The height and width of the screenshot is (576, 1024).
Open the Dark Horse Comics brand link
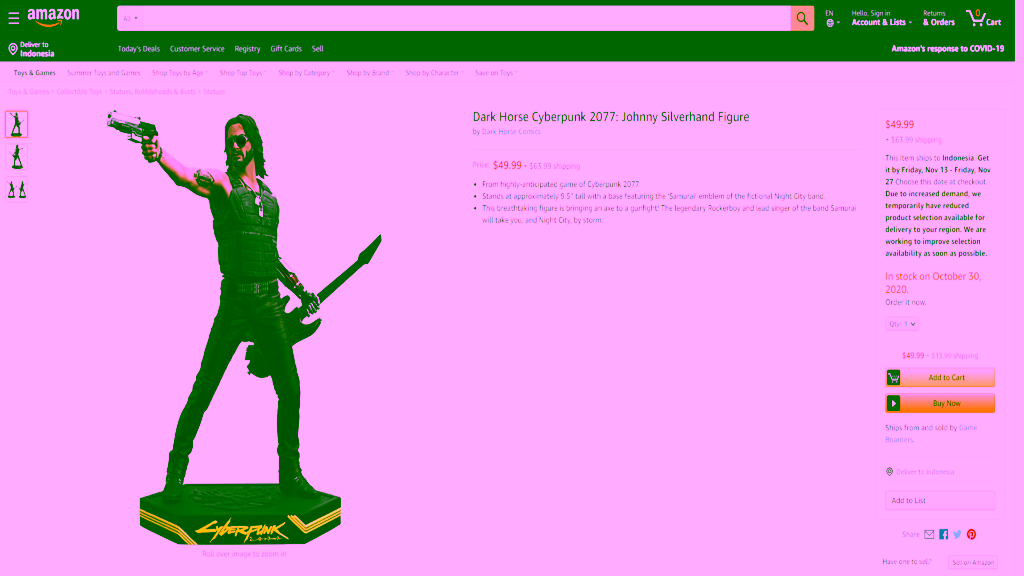pos(511,131)
